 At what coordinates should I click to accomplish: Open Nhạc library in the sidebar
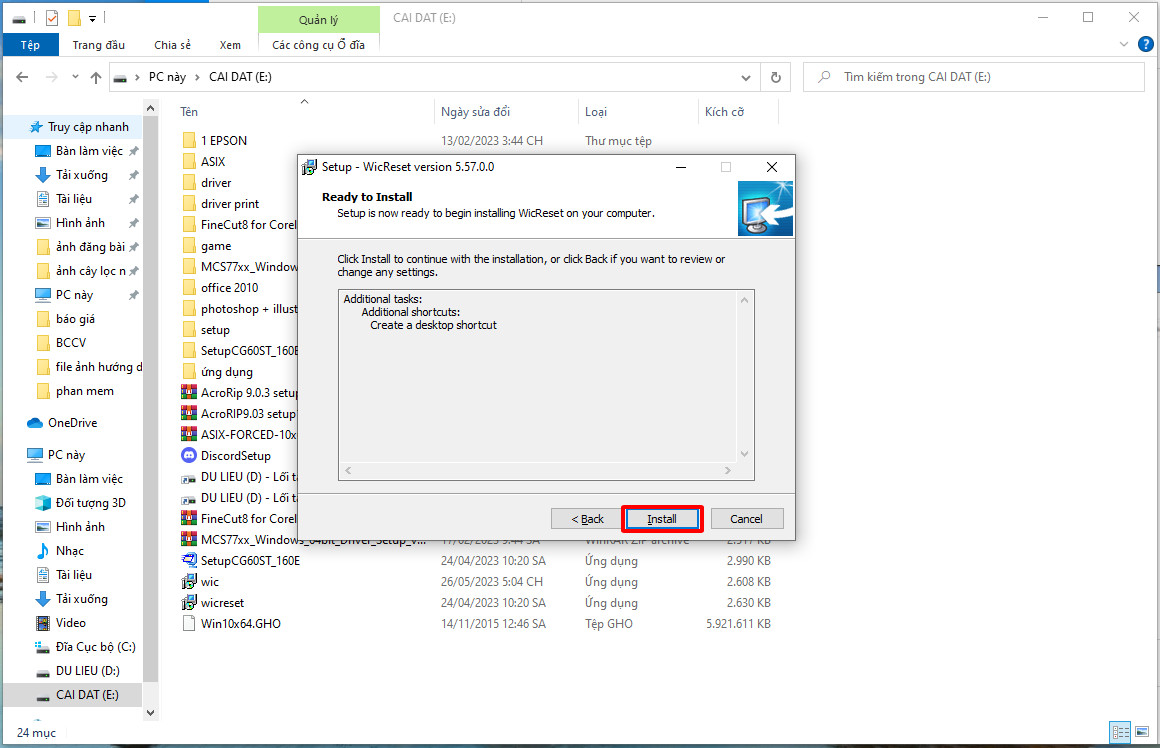coord(70,550)
